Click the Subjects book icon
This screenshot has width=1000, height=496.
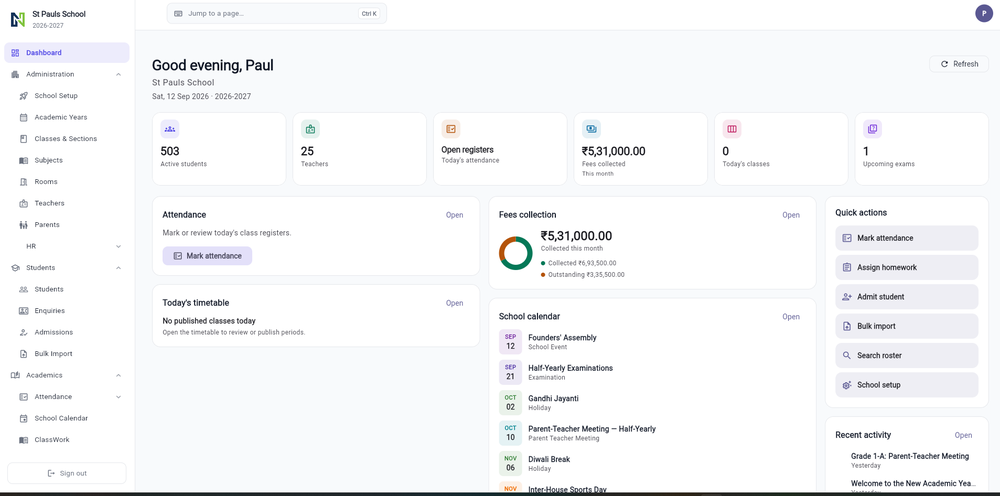[x=24, y=160]
